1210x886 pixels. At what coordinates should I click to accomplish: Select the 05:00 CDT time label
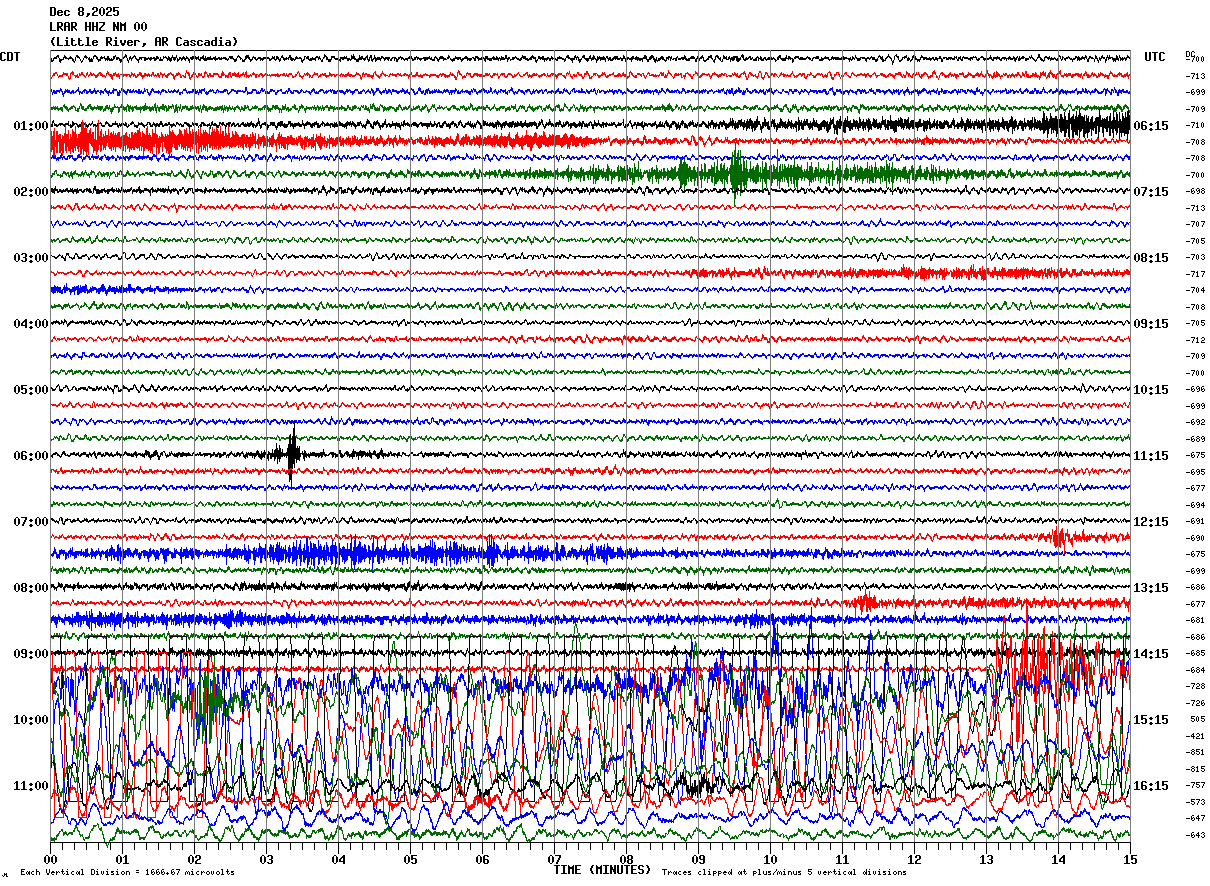click(30, 390)
